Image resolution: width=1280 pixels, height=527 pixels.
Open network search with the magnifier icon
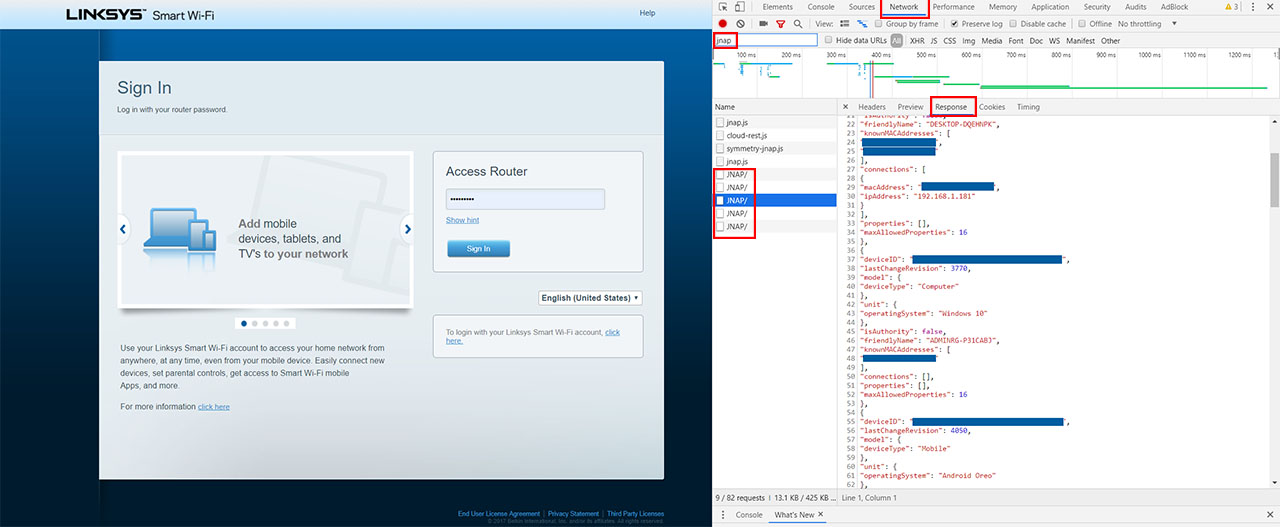(797, 23)
